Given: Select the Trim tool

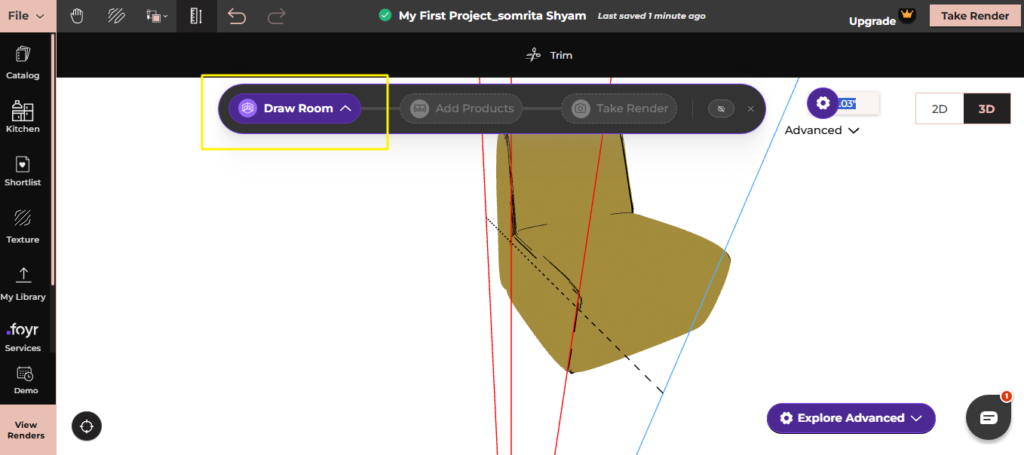Looking at the screenshot, I should (x=549, y=55).
